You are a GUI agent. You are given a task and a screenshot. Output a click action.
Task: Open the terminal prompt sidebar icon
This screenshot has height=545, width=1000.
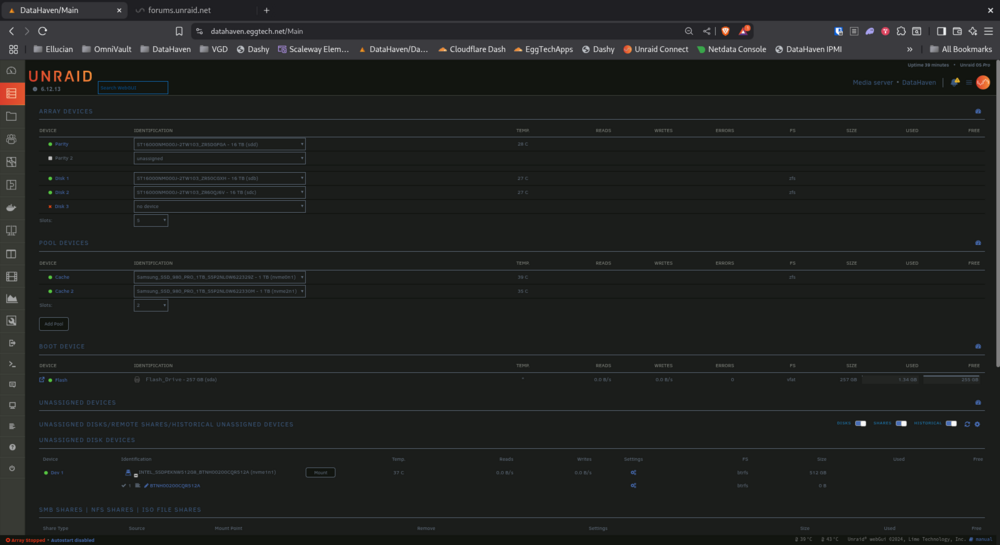tap(11, 364)
